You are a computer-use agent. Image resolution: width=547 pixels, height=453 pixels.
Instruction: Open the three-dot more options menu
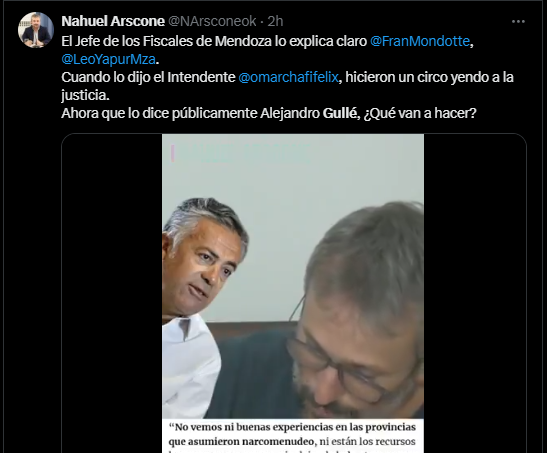(518, 22)
